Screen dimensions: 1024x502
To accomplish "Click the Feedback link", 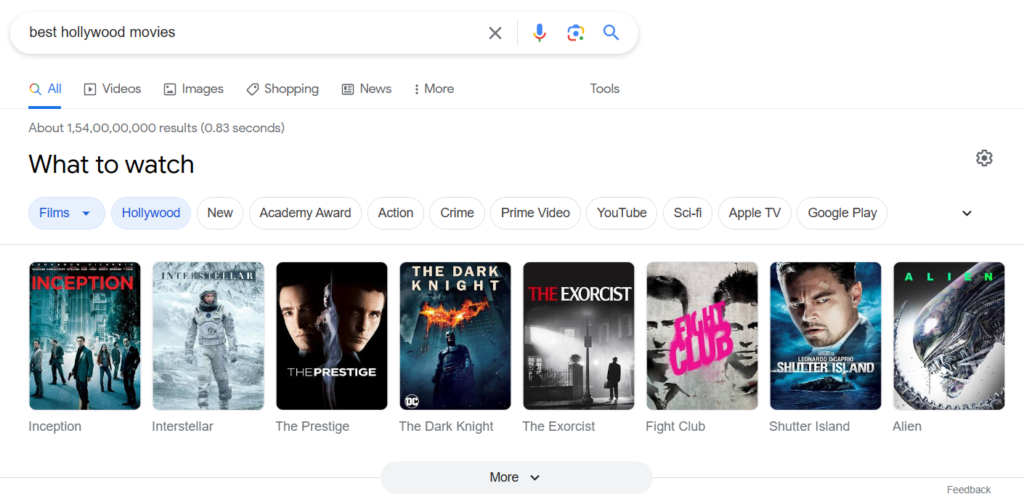I will pos(968,490).
